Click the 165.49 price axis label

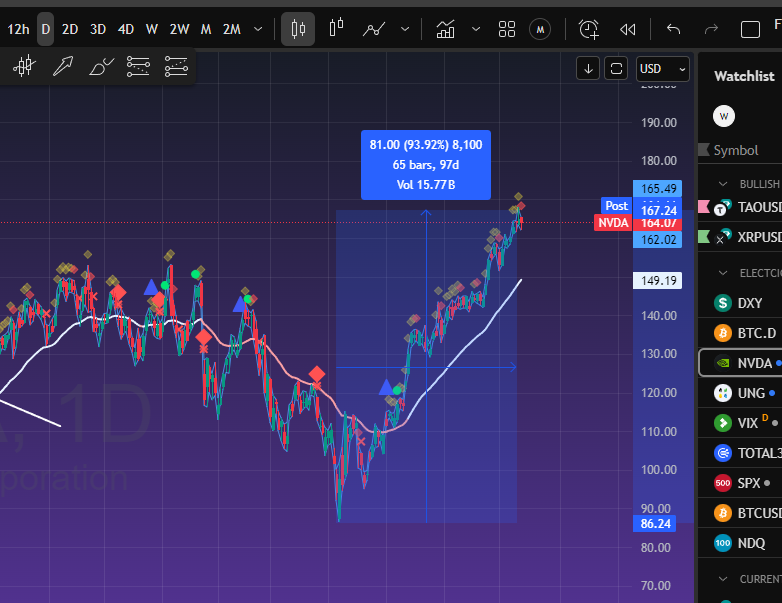[x=657, y=189]
